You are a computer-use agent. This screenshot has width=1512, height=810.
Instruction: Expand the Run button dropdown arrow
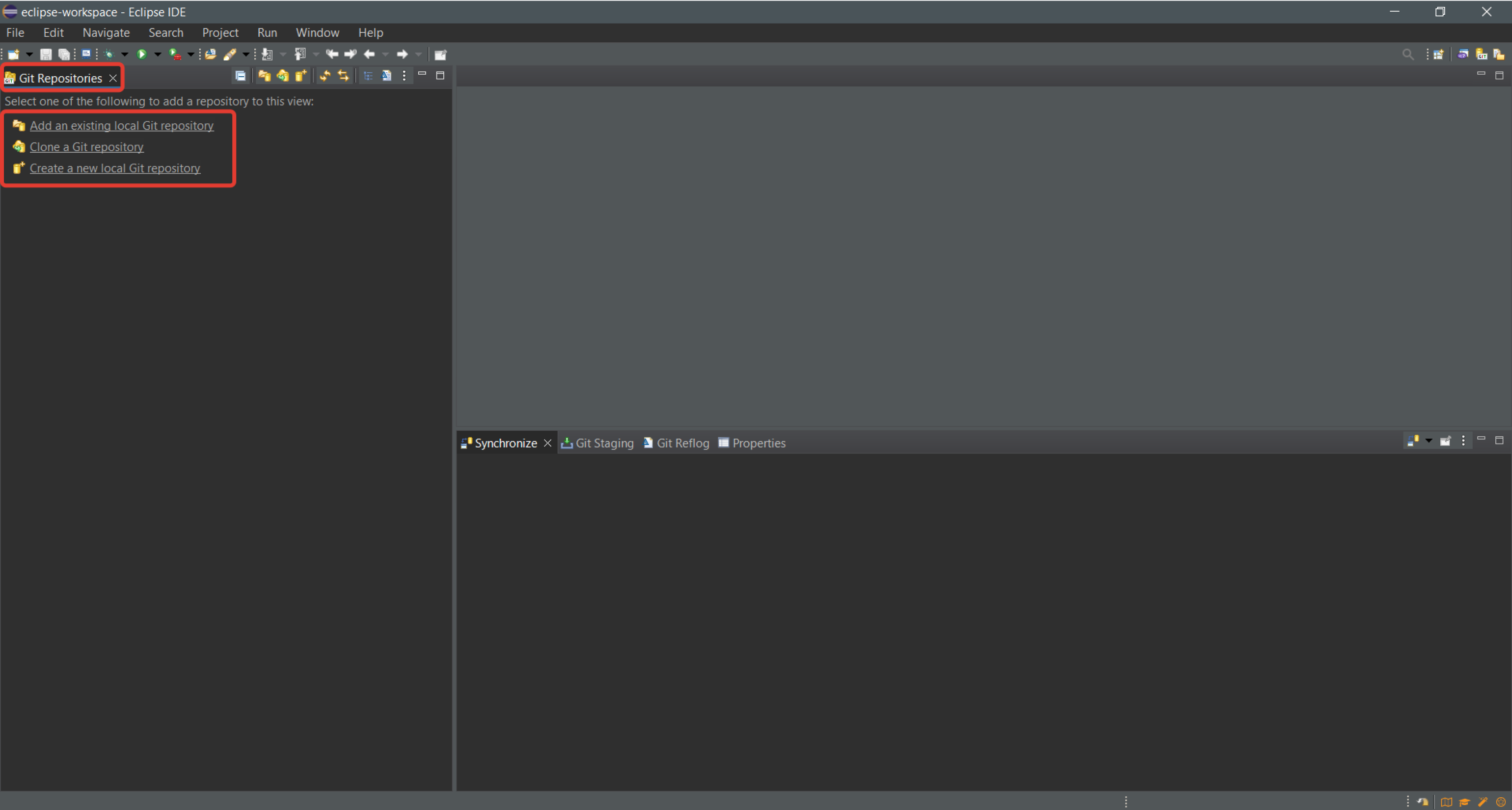(x=157, y=55)
